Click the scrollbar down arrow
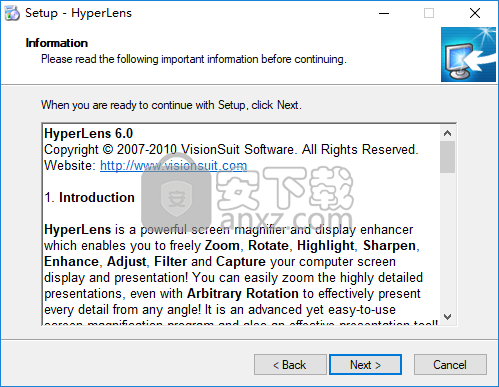Image resolution: width=499 pixels, height=387 pixels. [x=447, y=317]
